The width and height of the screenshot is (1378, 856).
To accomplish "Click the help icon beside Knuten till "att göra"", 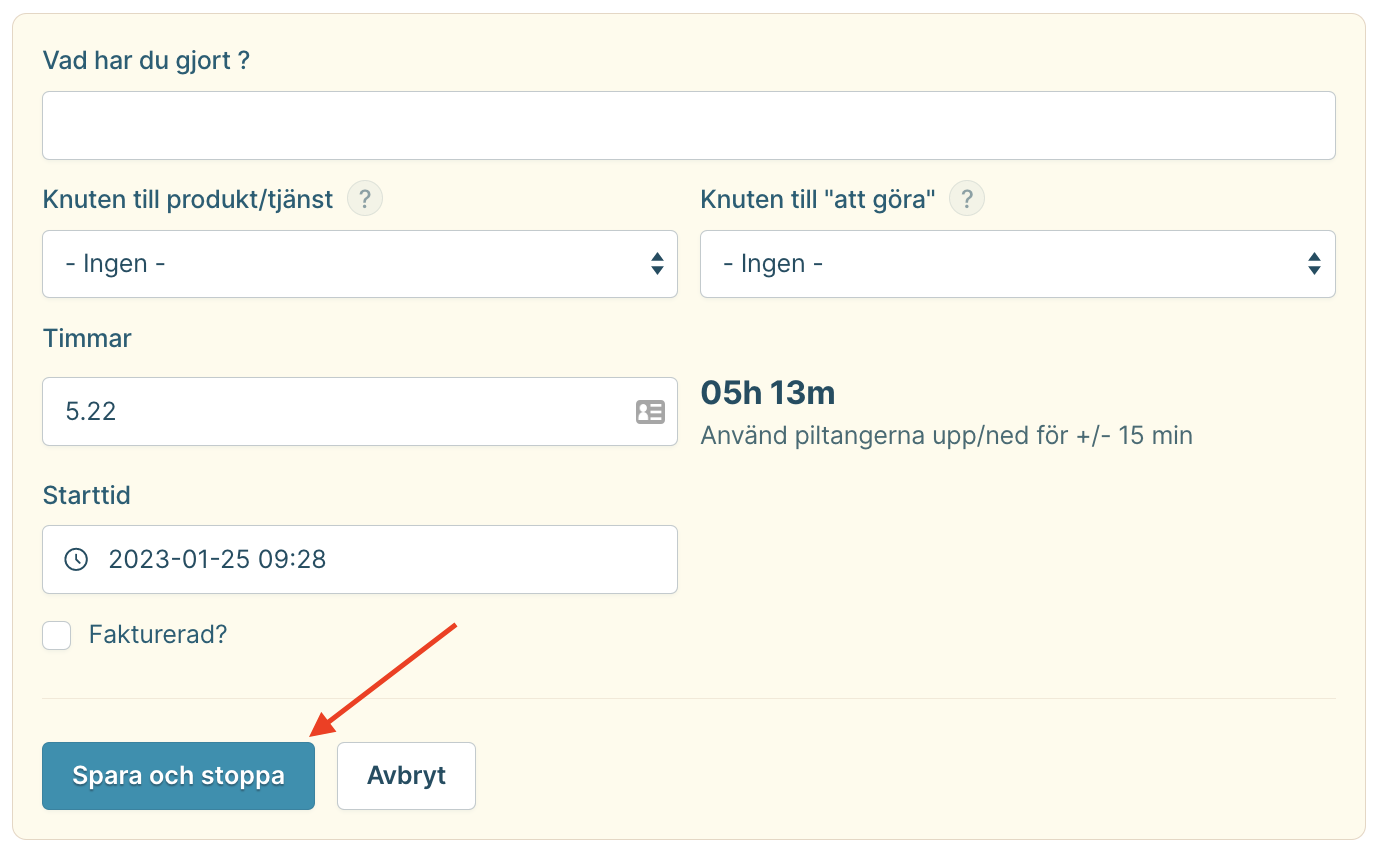I will [966, 199].
